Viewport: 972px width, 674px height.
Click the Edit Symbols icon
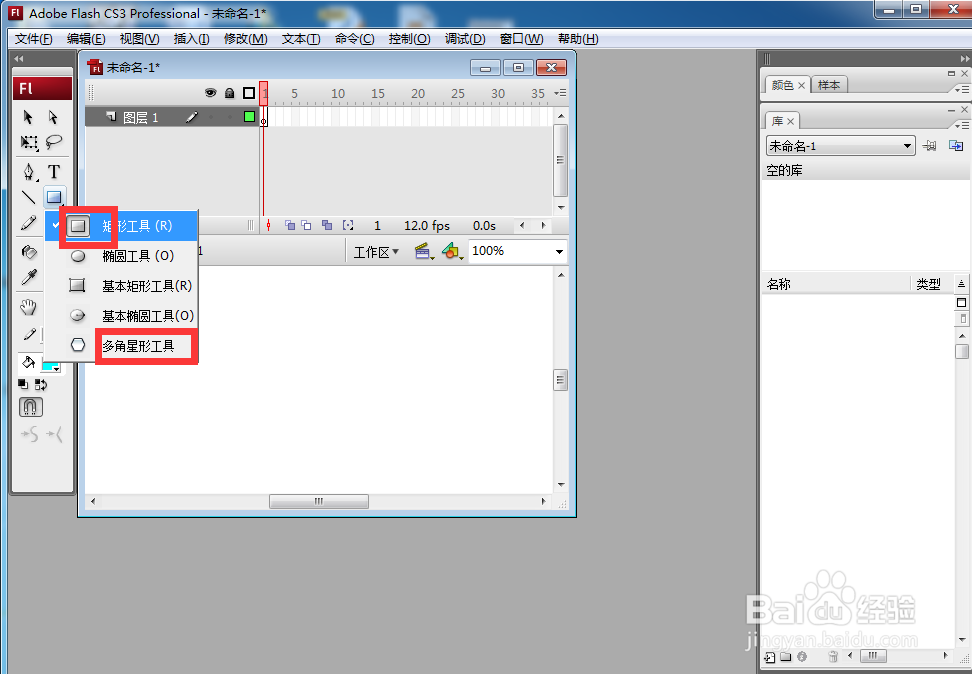pos(452,251)
